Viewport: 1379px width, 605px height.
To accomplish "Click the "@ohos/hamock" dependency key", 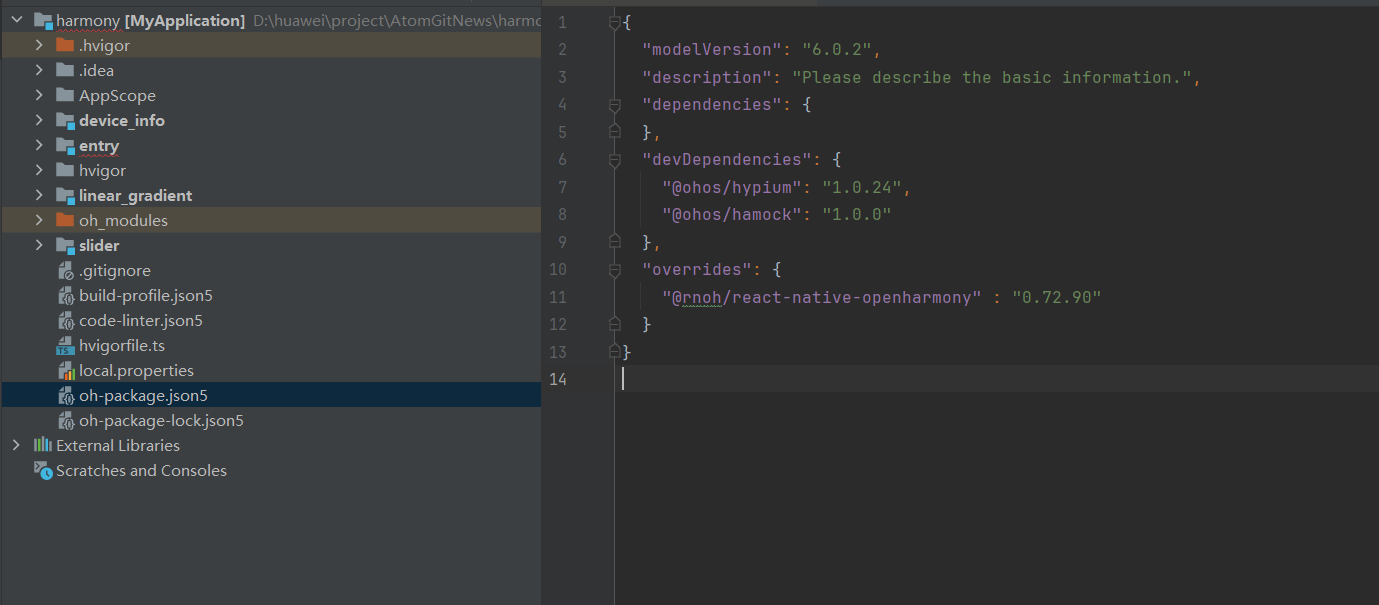I will (x=732, y=214).
